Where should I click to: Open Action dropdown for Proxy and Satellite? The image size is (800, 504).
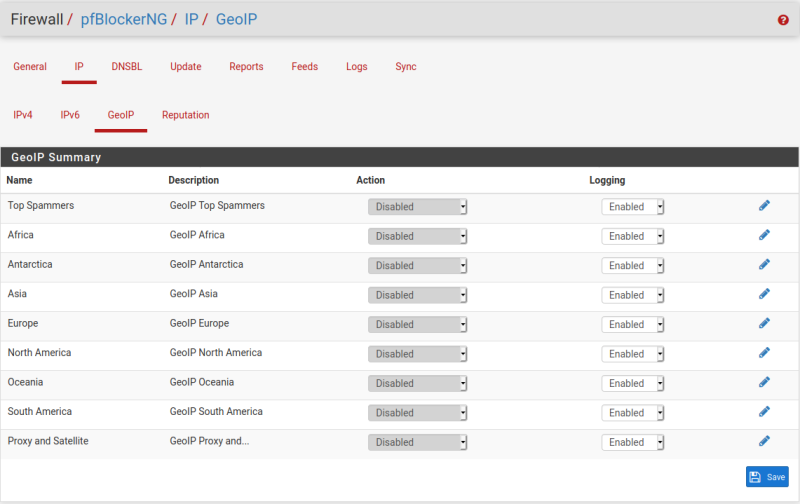tap(417, 442)
